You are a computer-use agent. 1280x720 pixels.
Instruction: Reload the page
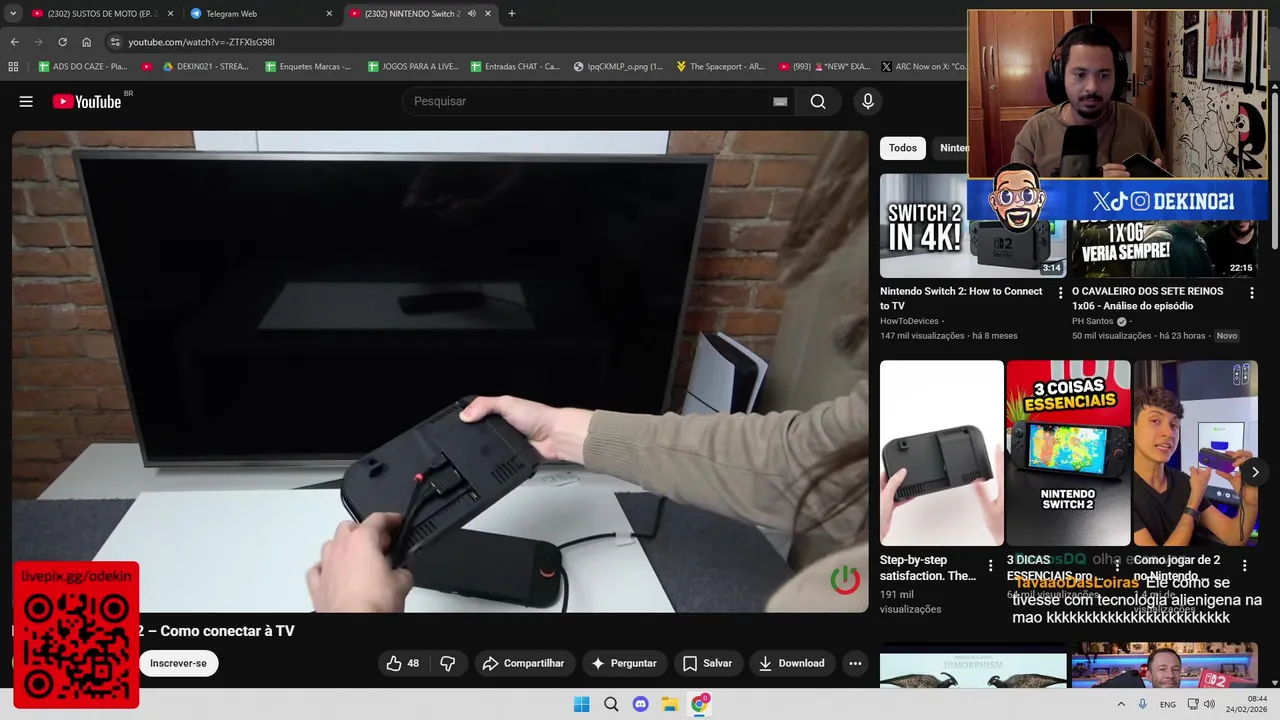click(x=62, y=42)
